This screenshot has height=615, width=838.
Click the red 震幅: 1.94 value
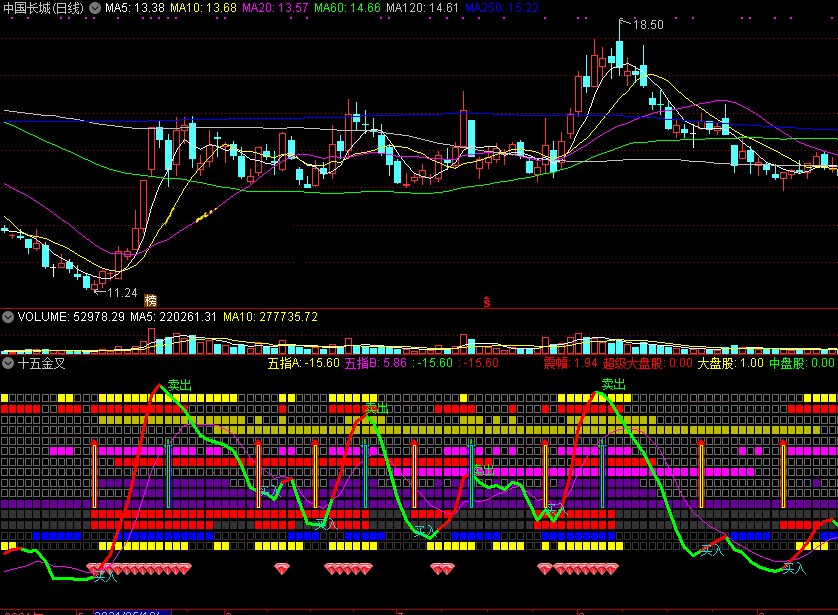570,363
